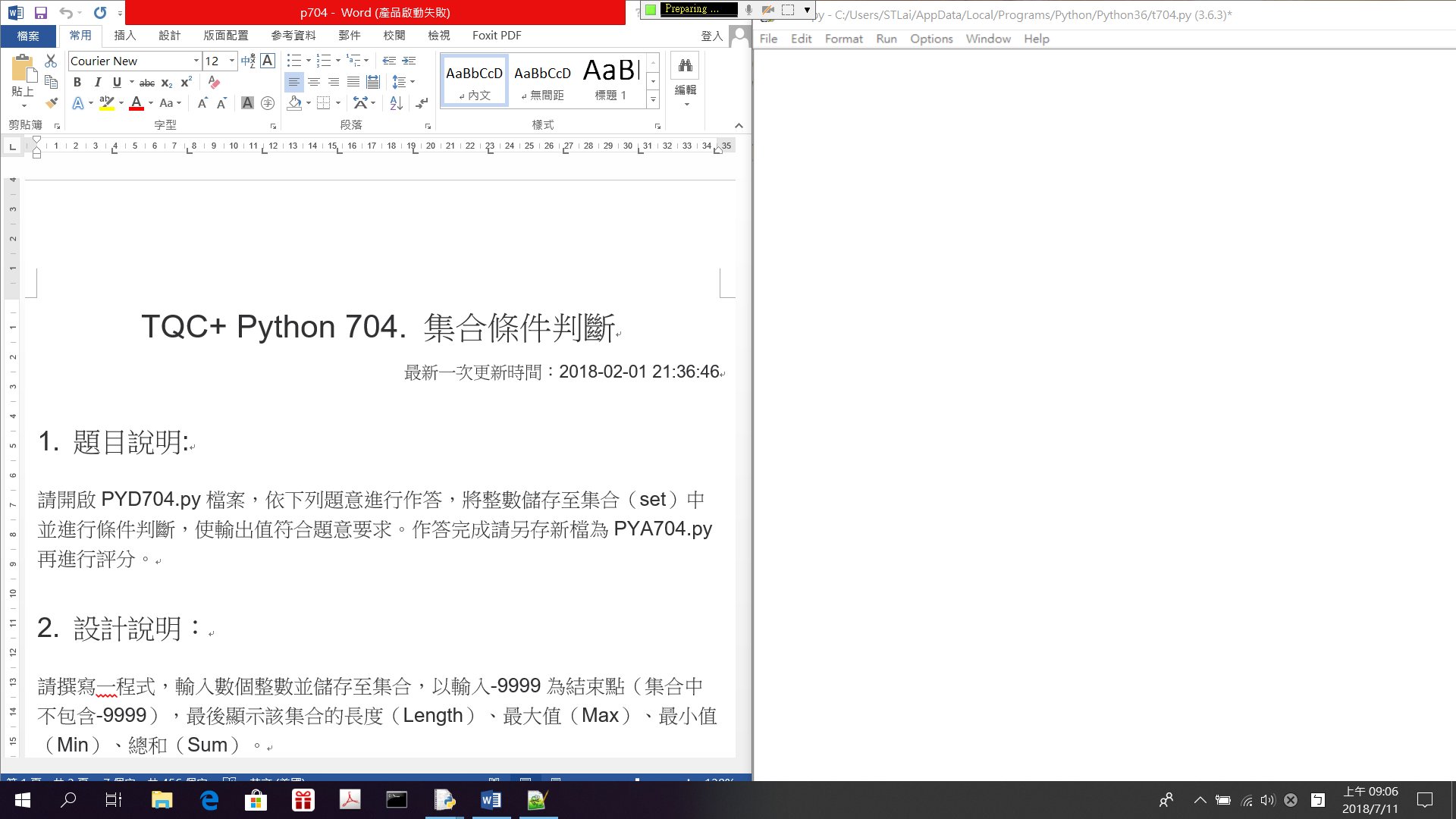The height and width of the screenshot is (819, 1456).
Task: Switch to the 版面配置 Layout tab
Action: pos(225,36)
